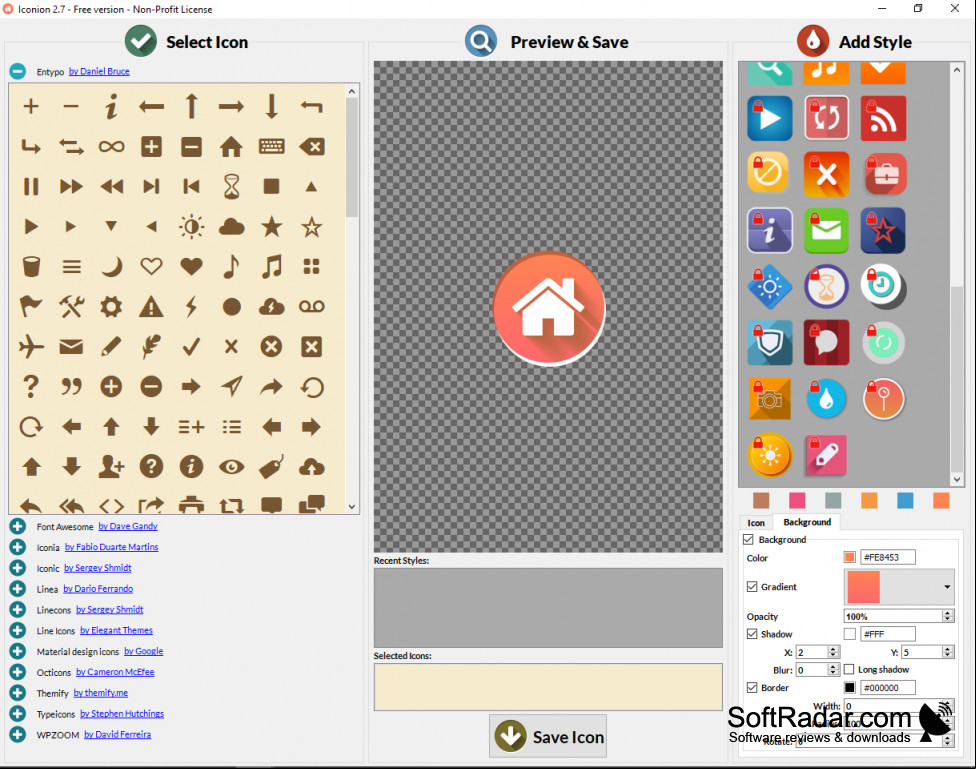Apply the dark red chat bubble style
This screenshot has width=976, height=769.
click(x=827, y=342)
